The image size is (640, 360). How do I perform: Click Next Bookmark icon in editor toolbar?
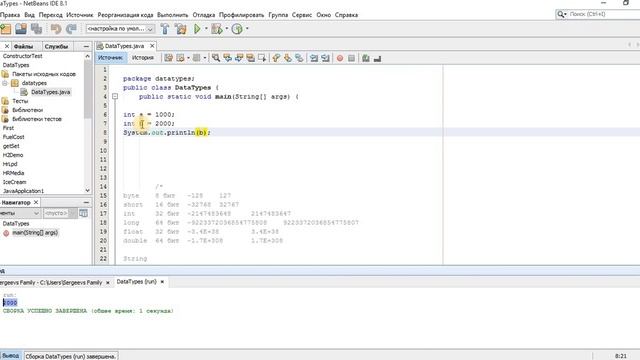(x=288, y=58)
